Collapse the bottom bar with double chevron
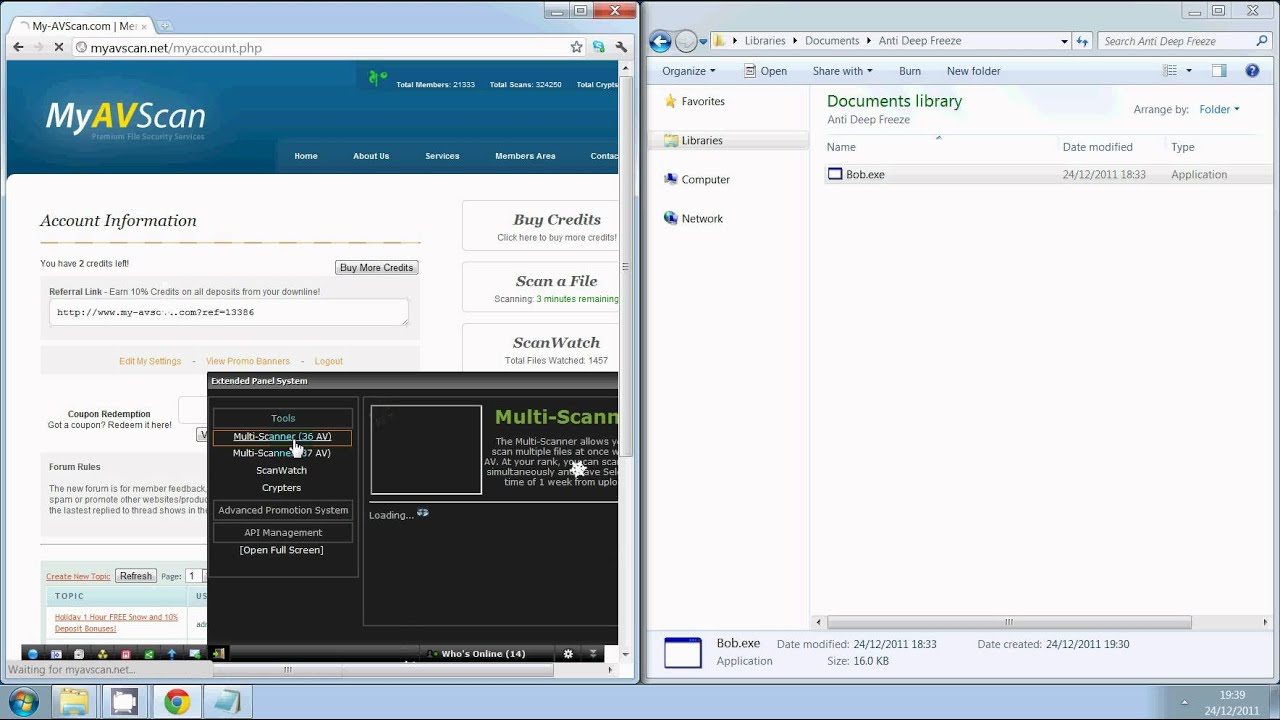Image resolution: width=1280 pixels, height=720 pixels. pos(593,654)
